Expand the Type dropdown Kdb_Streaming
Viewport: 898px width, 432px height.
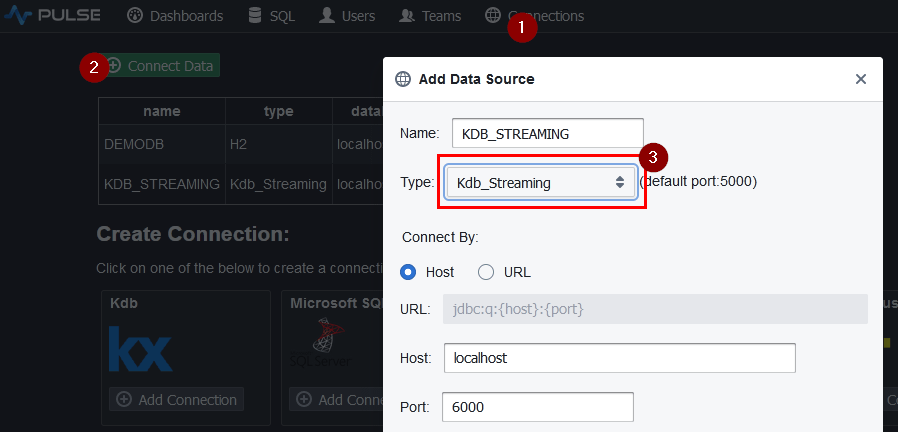(x=540, y=183)
